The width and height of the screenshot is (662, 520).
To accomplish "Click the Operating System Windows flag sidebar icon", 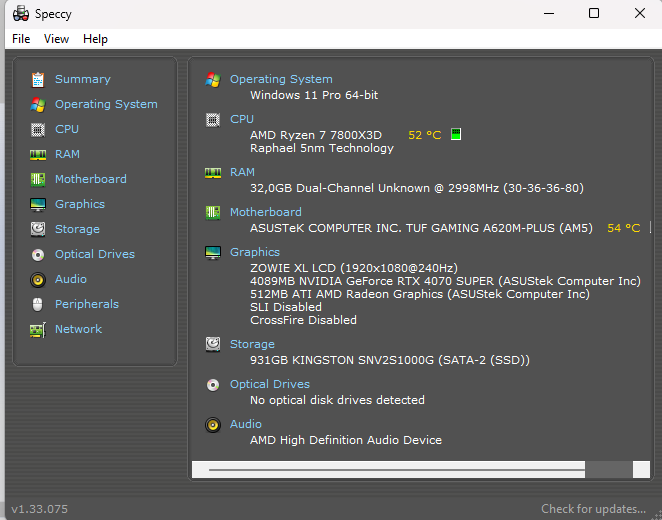I will 38,104.
